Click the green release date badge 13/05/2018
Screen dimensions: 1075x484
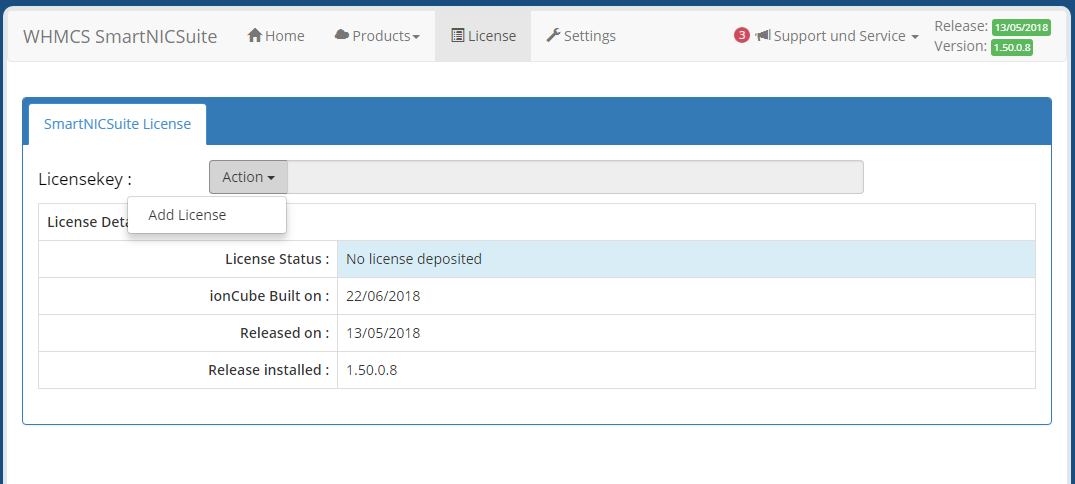pyautogui.click(x=1021, y=27)
